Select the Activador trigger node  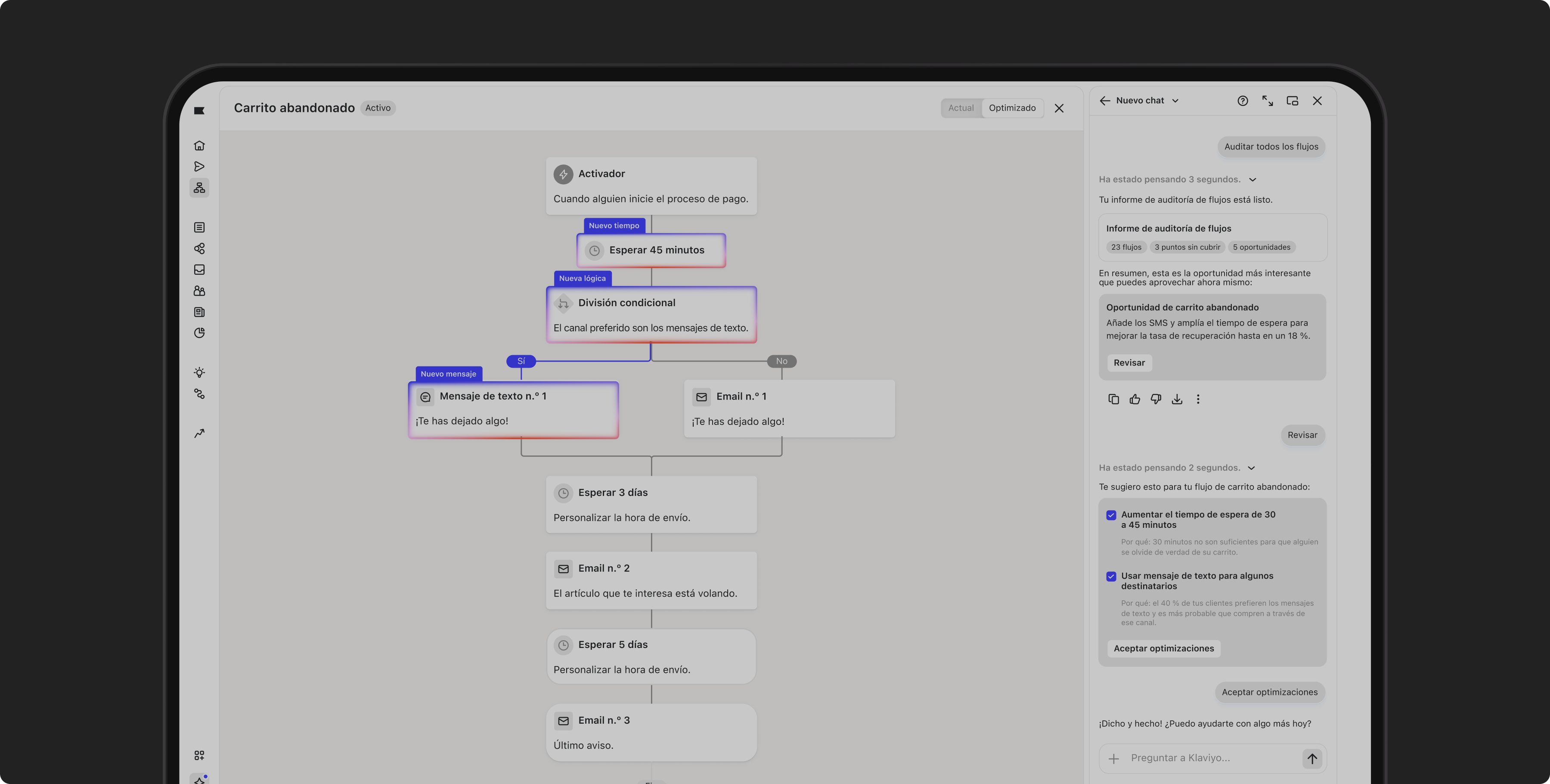pos(651,186)
